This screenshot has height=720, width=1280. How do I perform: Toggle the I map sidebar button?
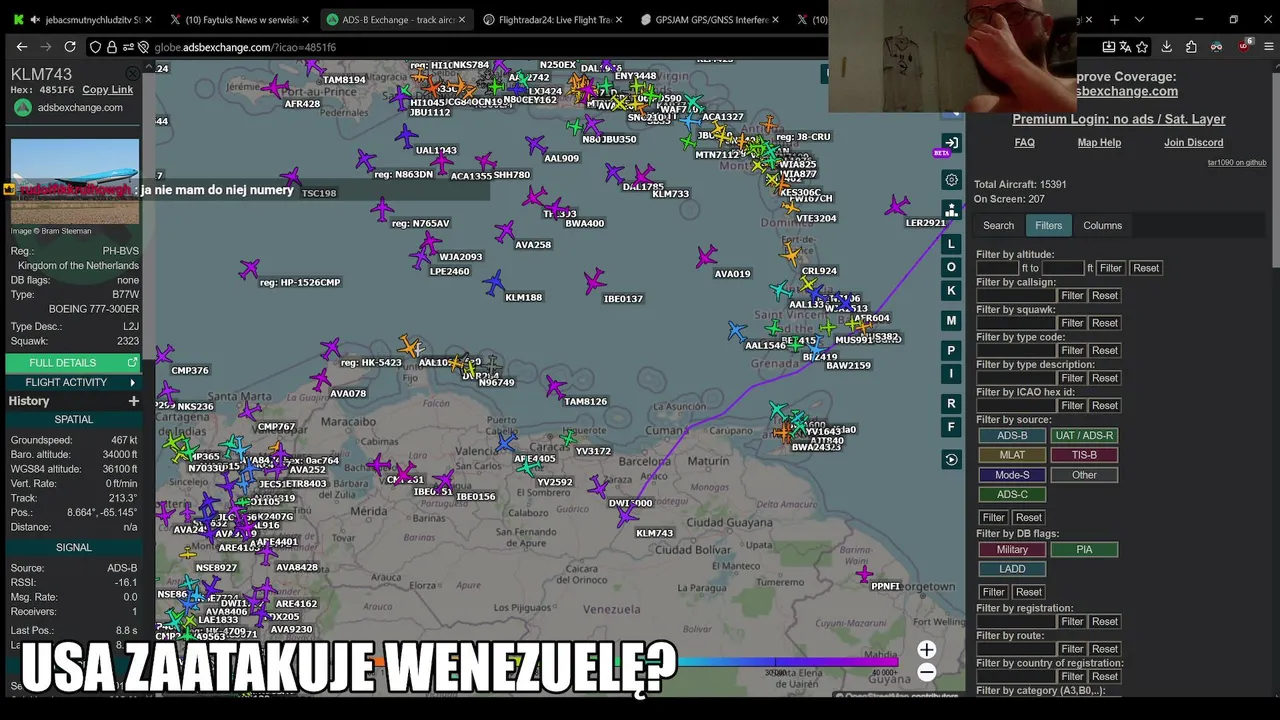coord(951,373)
